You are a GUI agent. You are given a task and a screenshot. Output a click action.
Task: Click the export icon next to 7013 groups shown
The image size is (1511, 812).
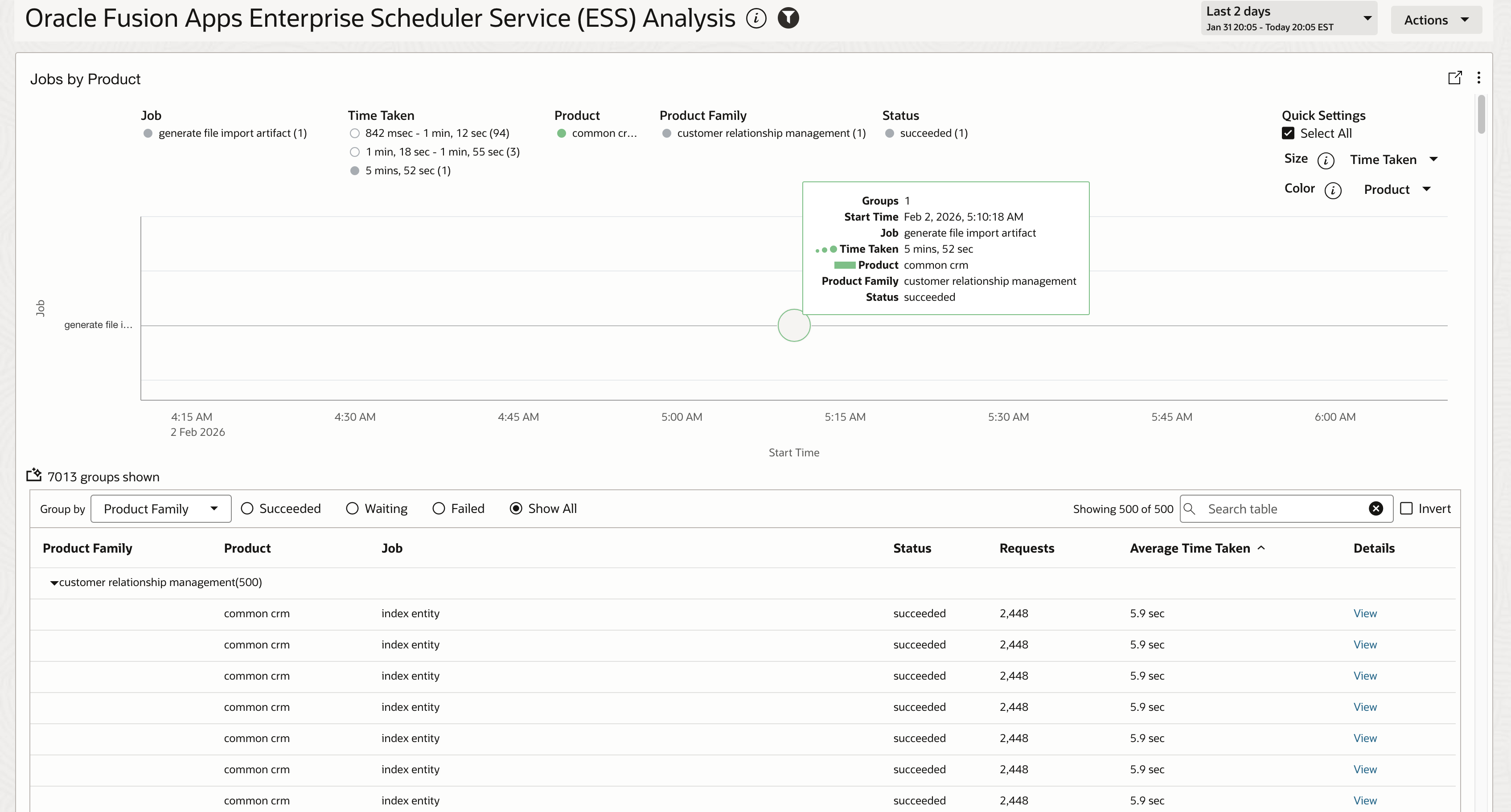tap(33, 475)
